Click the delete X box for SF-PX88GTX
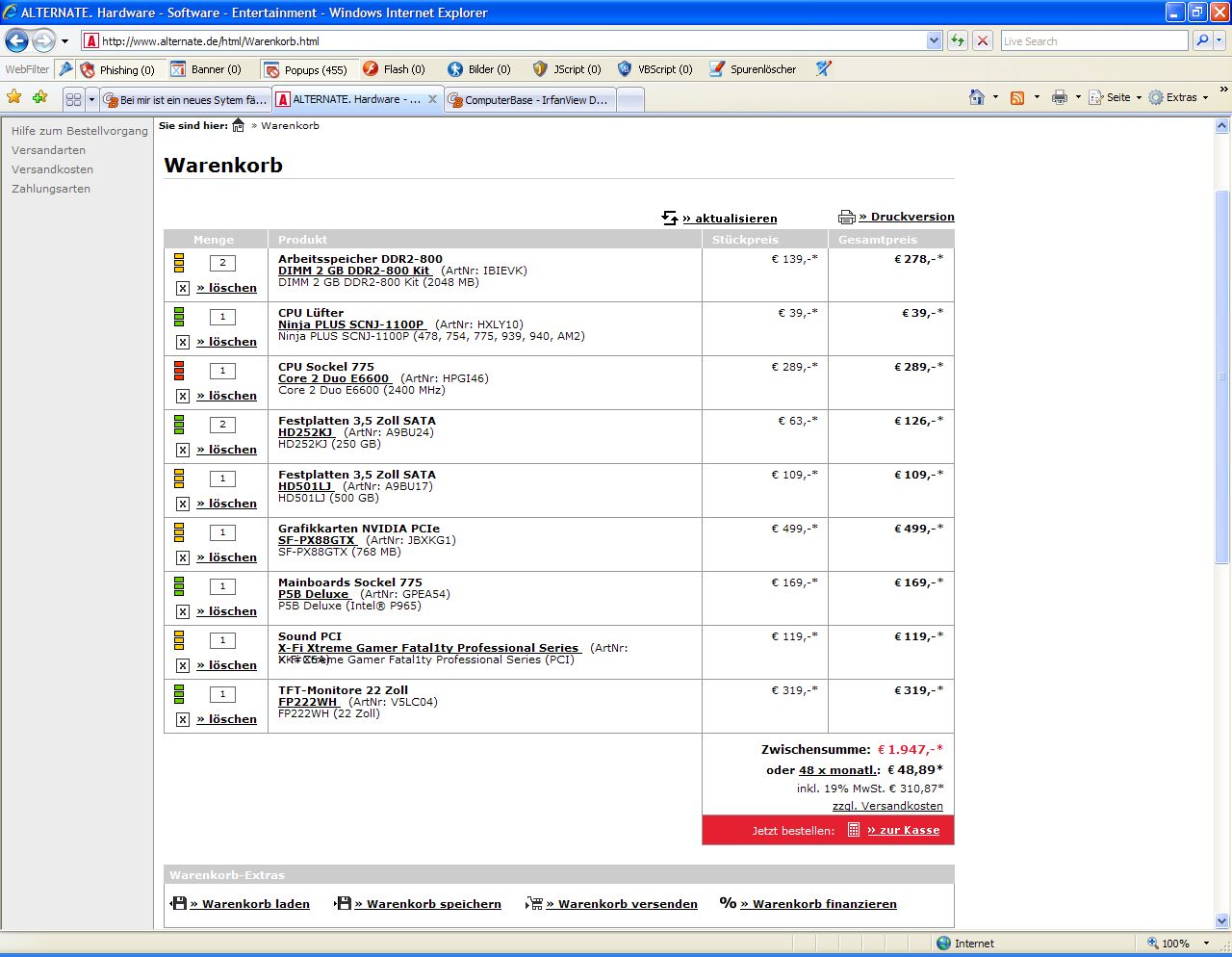This screenshot has height=957, width=1232. 183,557
